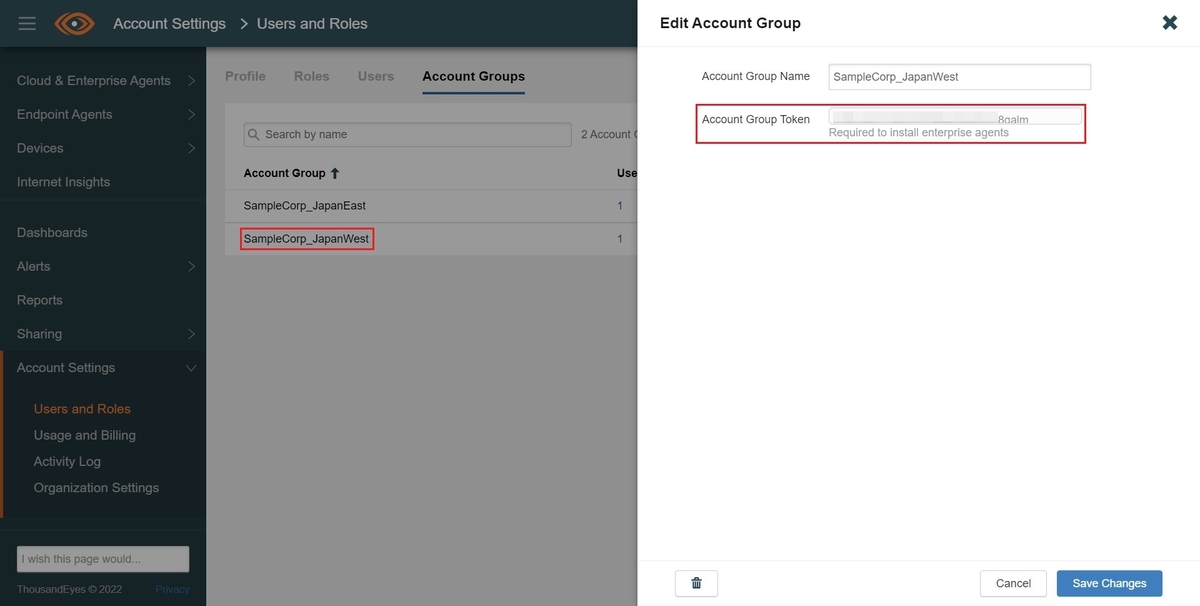The image size is (1200, 606).
Task: Click the Cancel button
Action: coord(1013,583)
